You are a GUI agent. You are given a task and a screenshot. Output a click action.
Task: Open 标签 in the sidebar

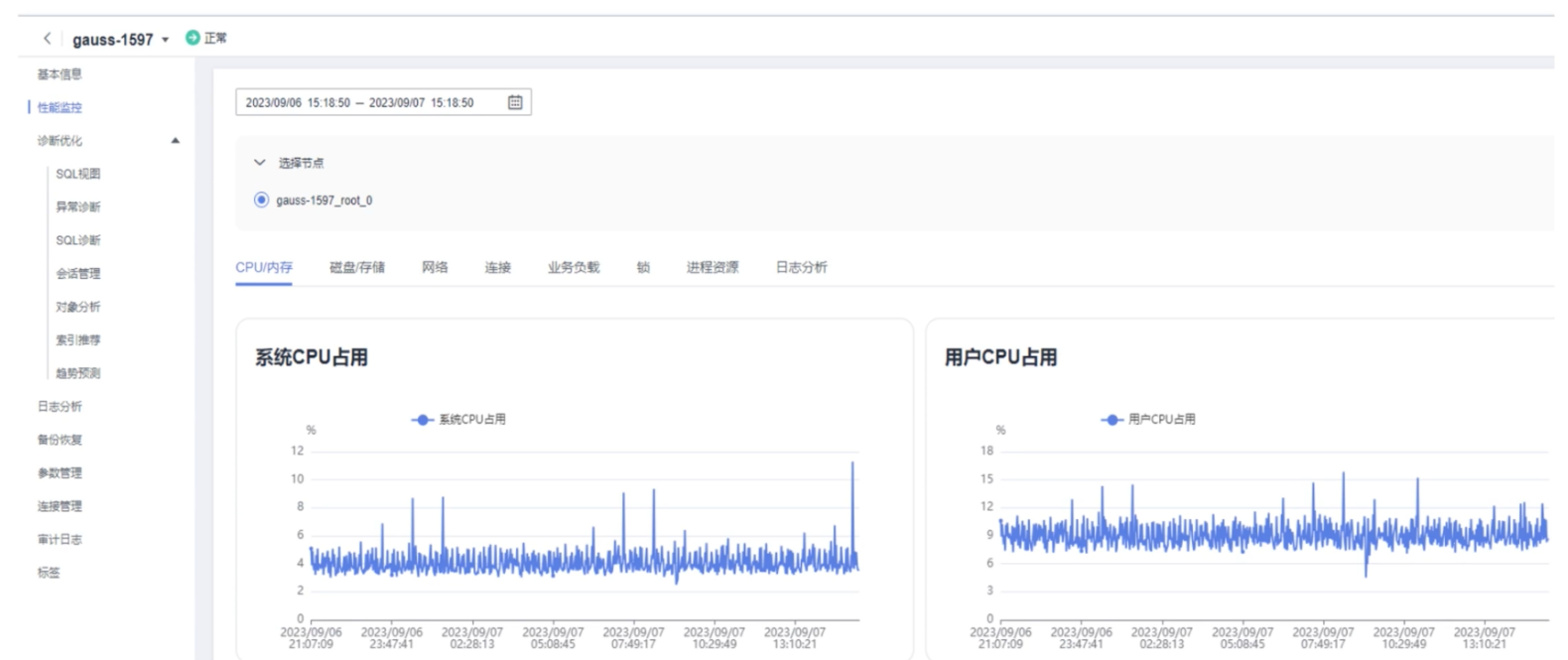pos(49,573)
